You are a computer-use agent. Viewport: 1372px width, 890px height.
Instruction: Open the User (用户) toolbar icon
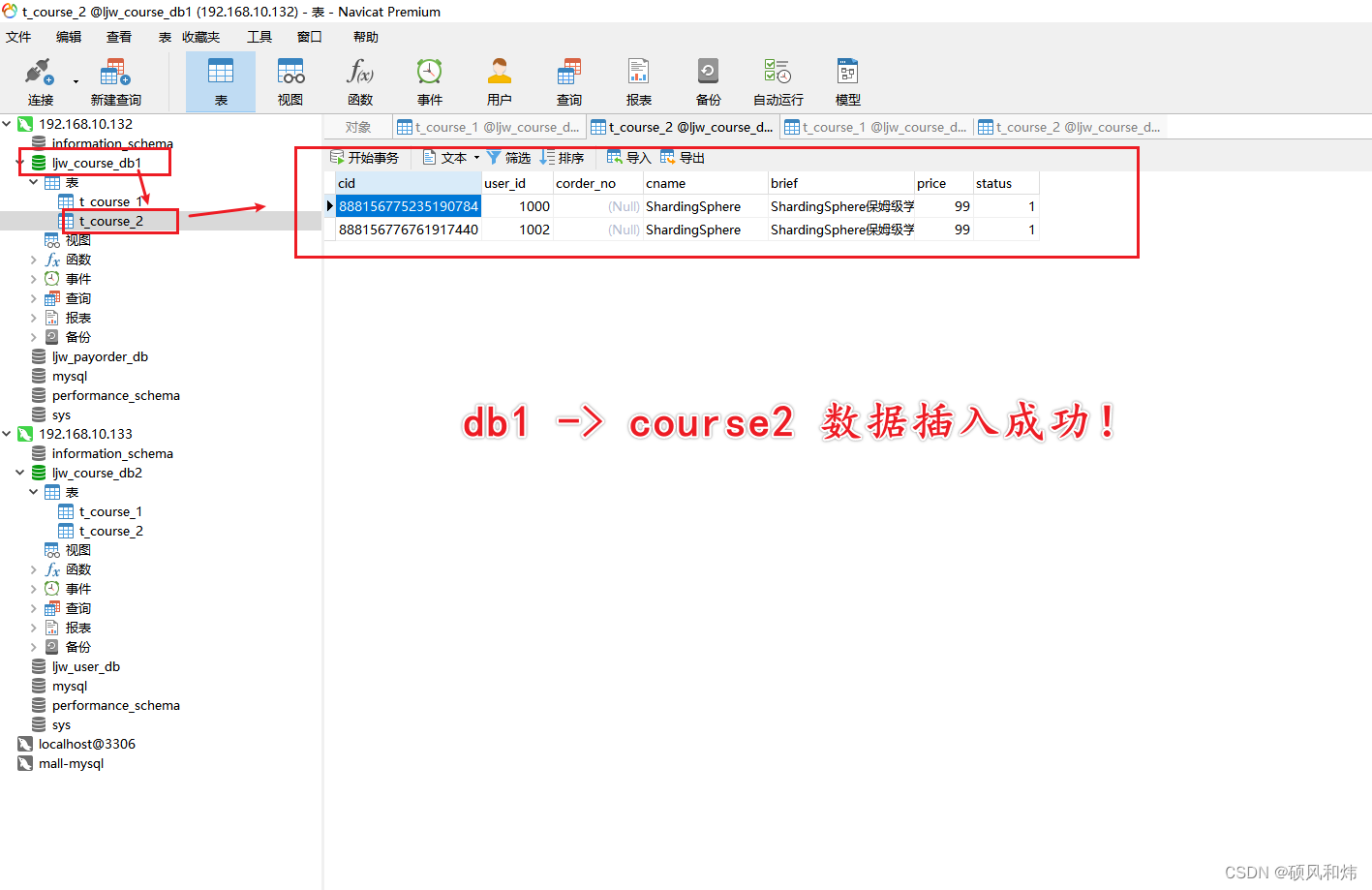pyautogui.click(x=500, y=82)
